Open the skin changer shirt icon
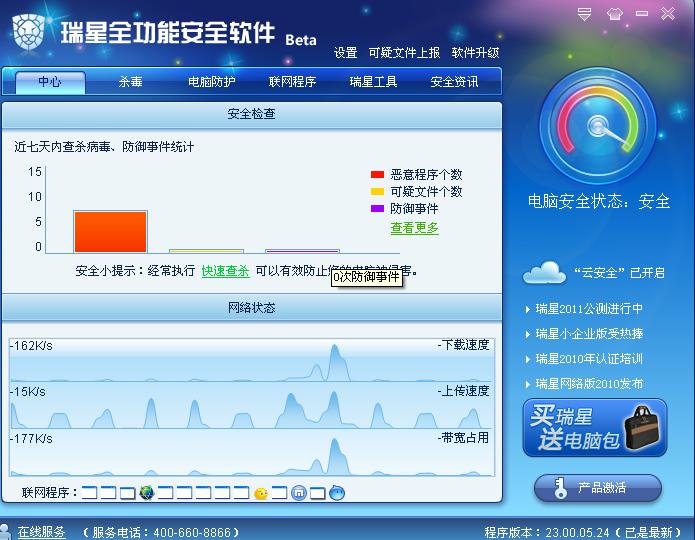 [614, 14]
